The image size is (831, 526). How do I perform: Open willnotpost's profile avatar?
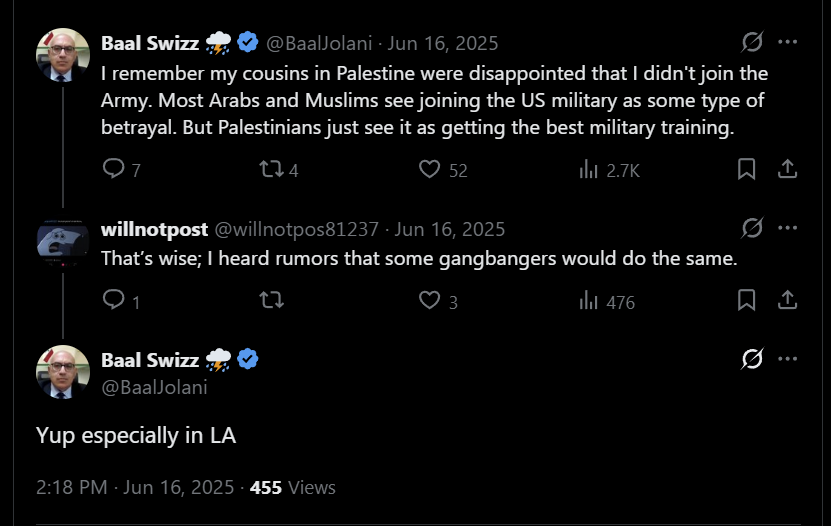pyautogui.click(x=63, y=243)
